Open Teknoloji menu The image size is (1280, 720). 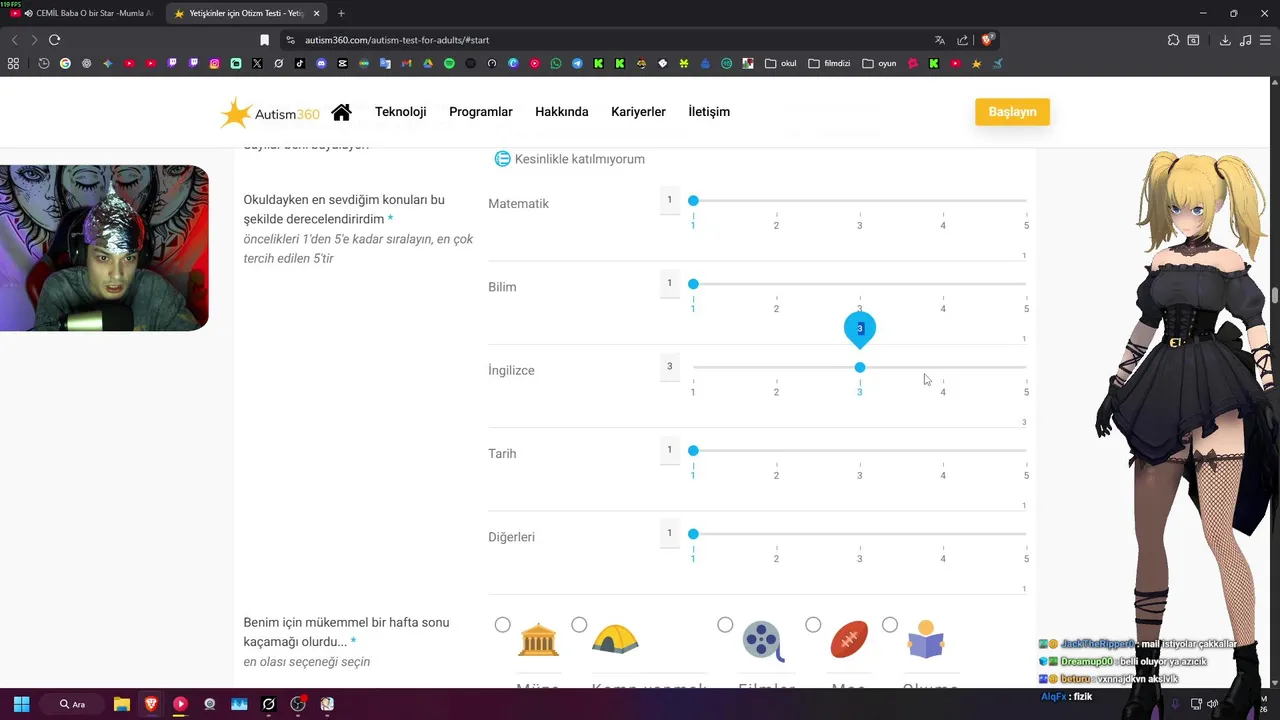click(x=400, y=112)
